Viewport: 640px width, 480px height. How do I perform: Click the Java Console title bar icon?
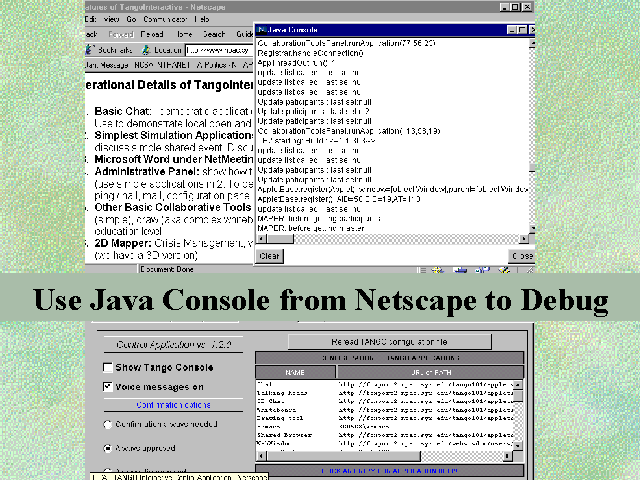click(x=262, y=30)
